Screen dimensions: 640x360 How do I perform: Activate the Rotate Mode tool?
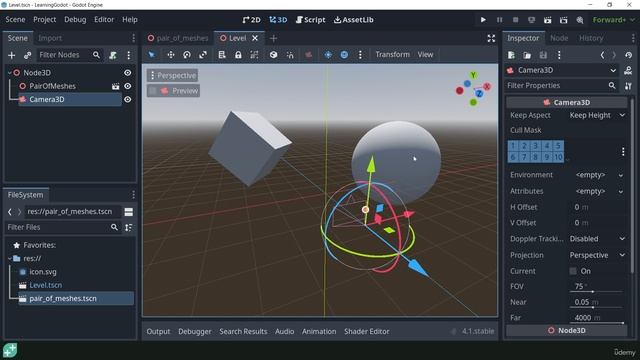(x=187, y=55)
